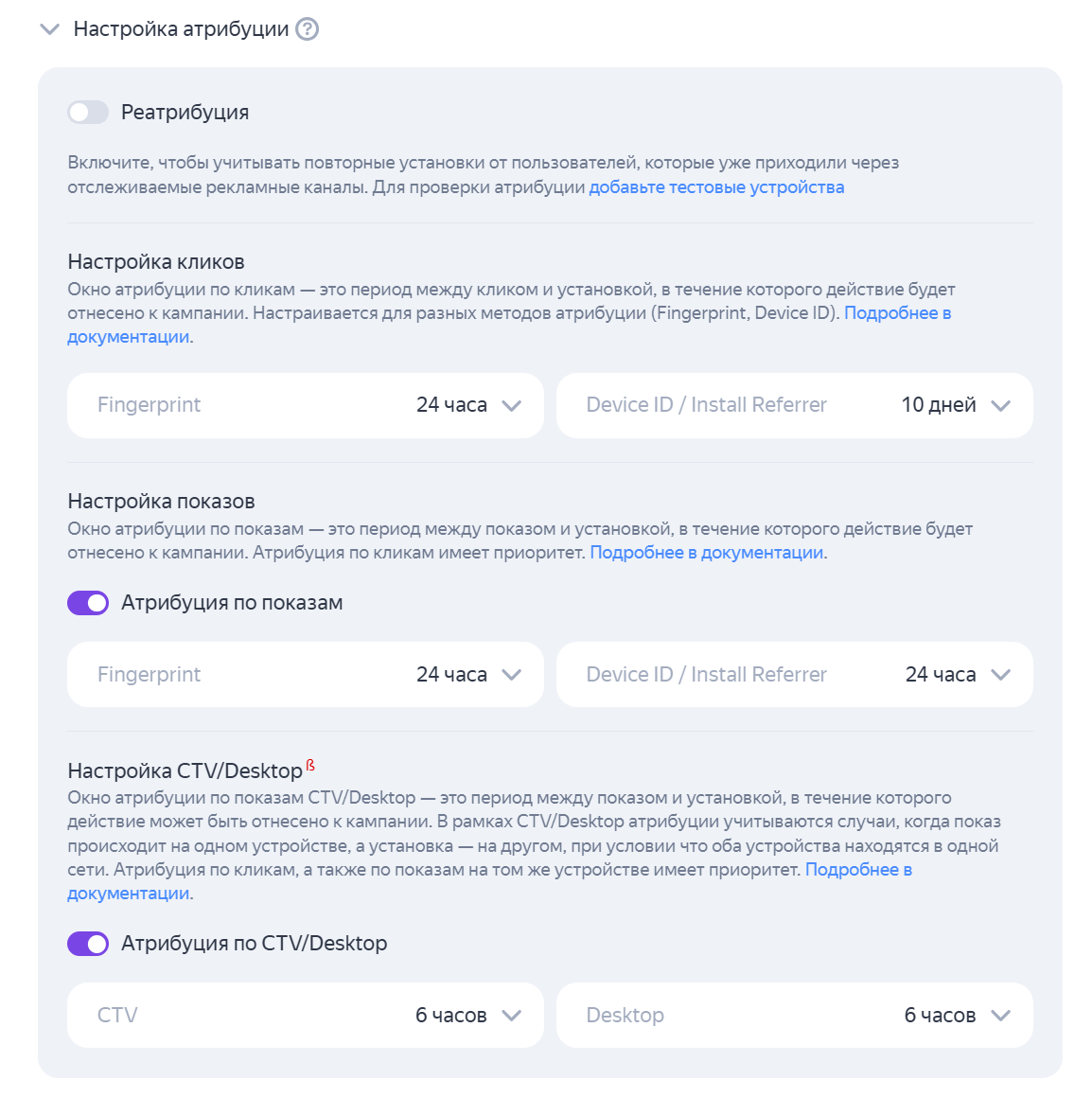Open the clicks Fingerprint 24 часа dropdown
Image resolution: width=1092 pixels, height=1098 pixels.
(306, 405)
